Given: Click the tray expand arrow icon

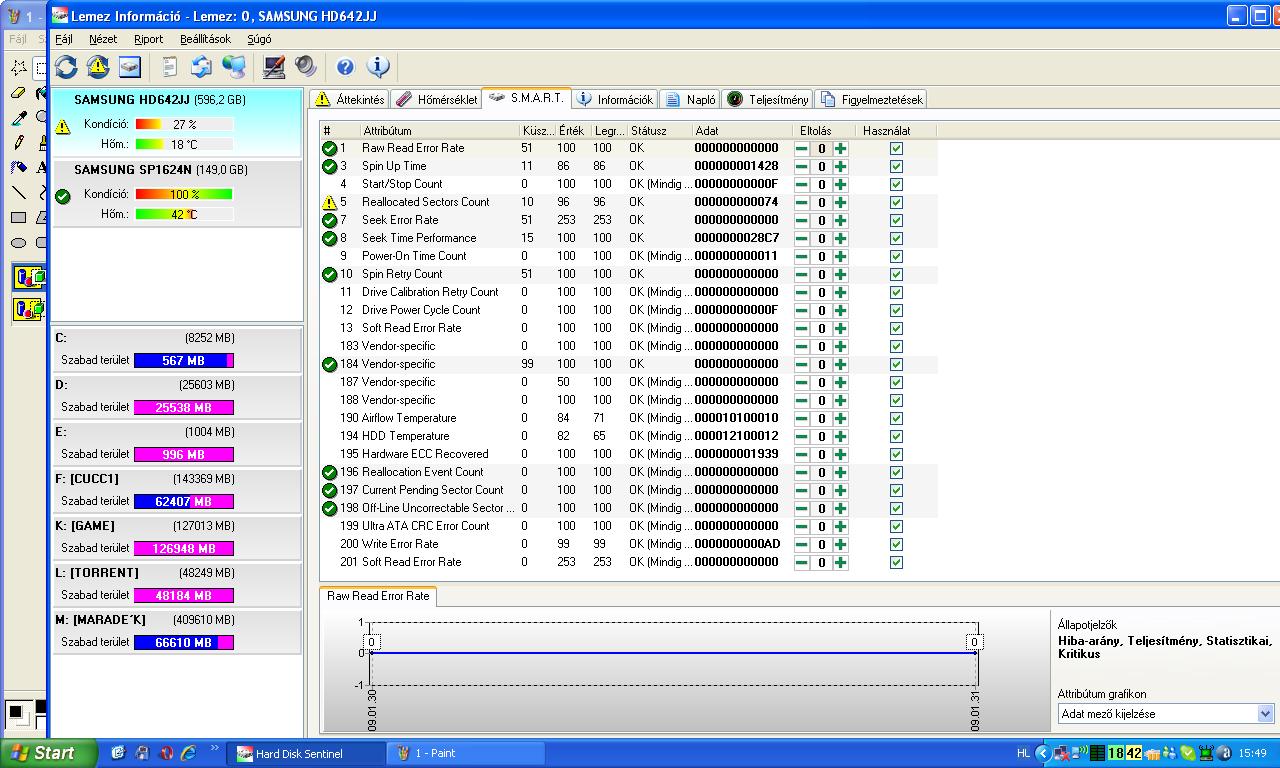Looking at the screenshot, I should tap(1043, 753).
